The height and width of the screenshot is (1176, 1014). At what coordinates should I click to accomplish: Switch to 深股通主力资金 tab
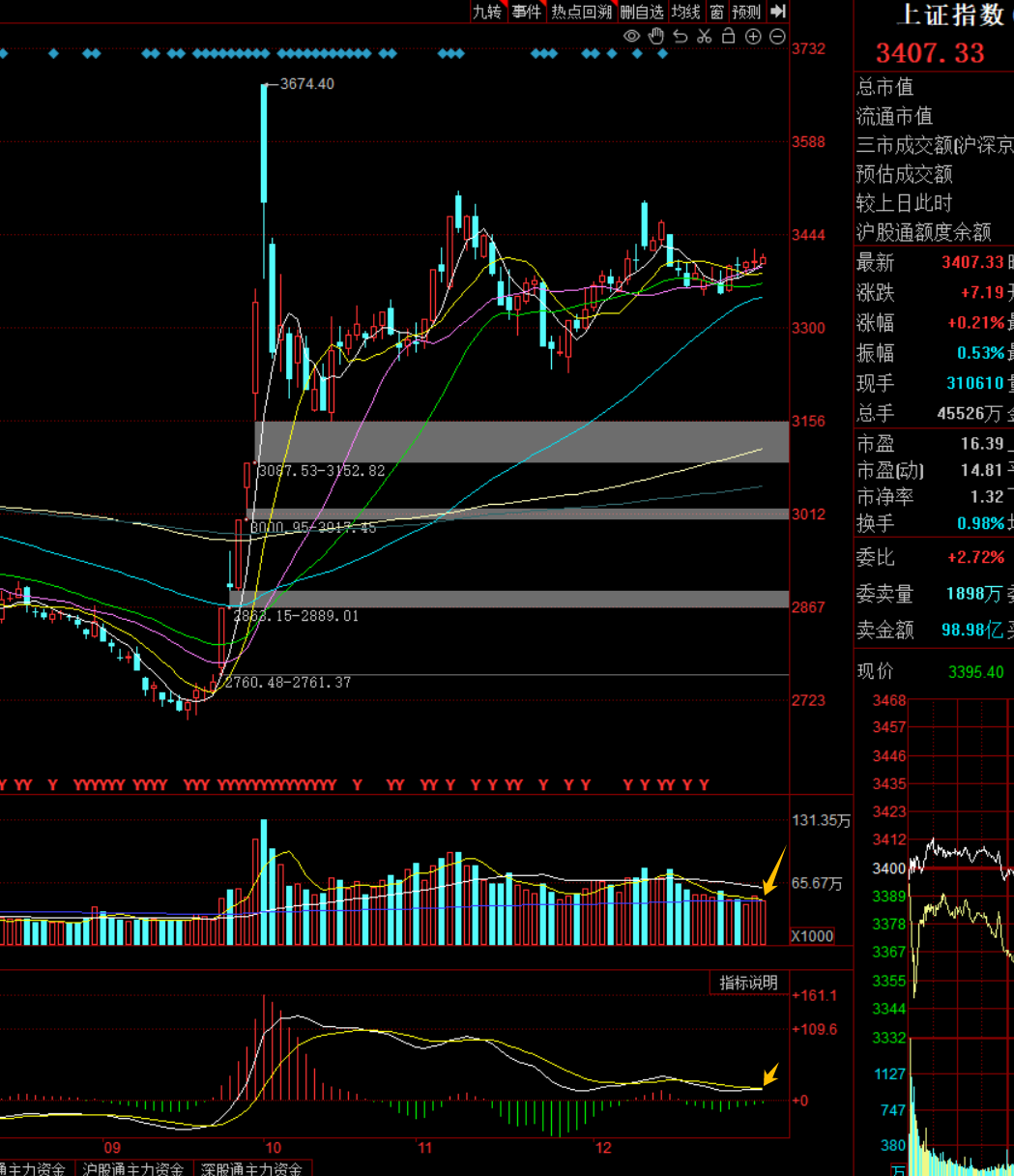coord(252,1168)
